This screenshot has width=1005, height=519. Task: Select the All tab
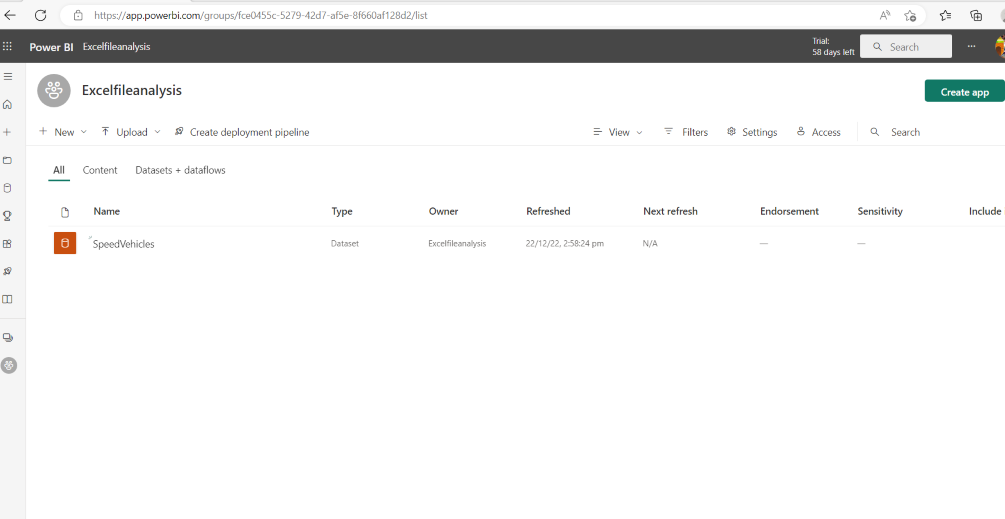click(58, 170)
